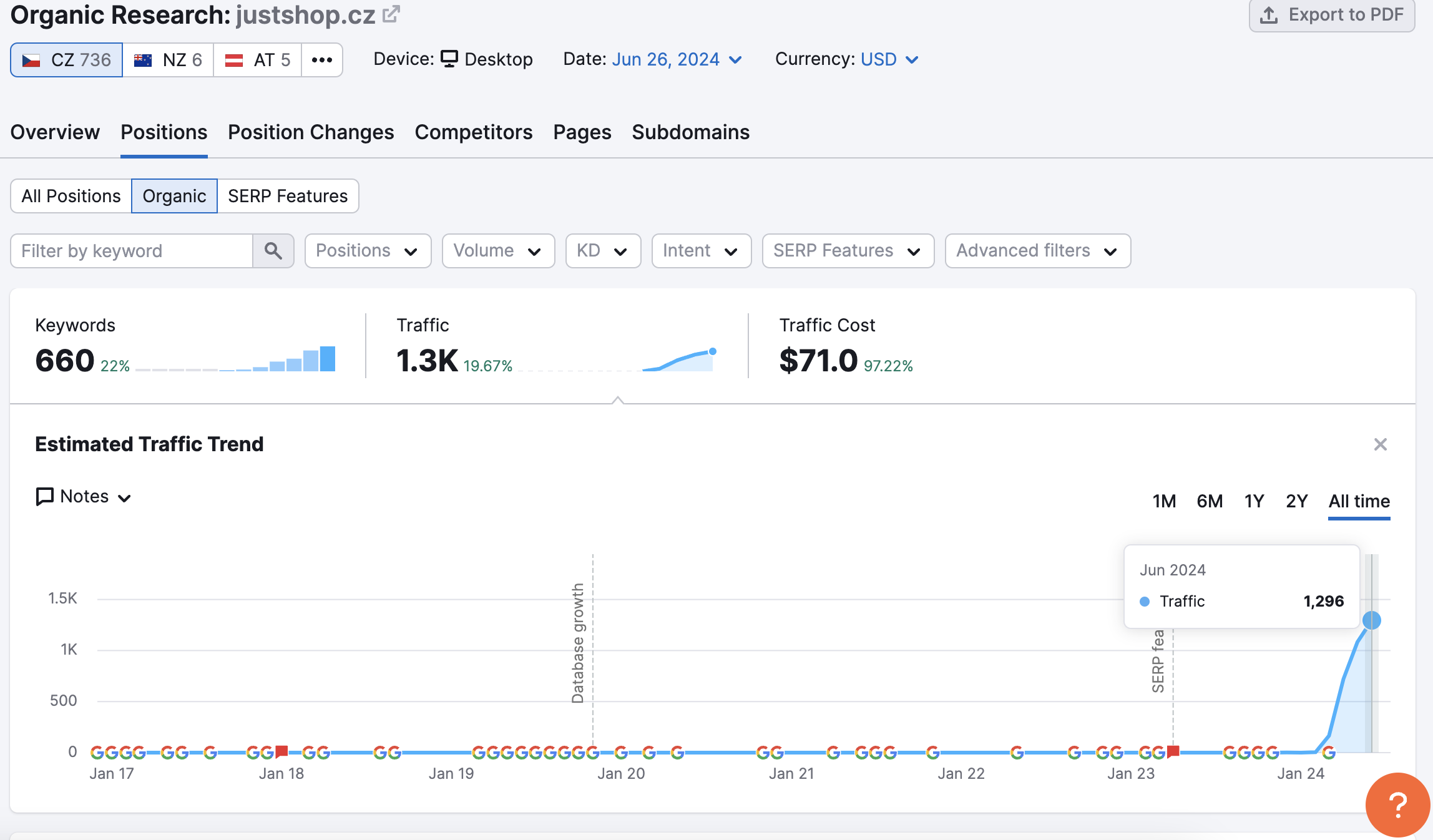Click Traffic 1,296 tooltip value
The height and width of the screenshot is (840, 1433).
pyautogui.click(x=1323, y=601)
